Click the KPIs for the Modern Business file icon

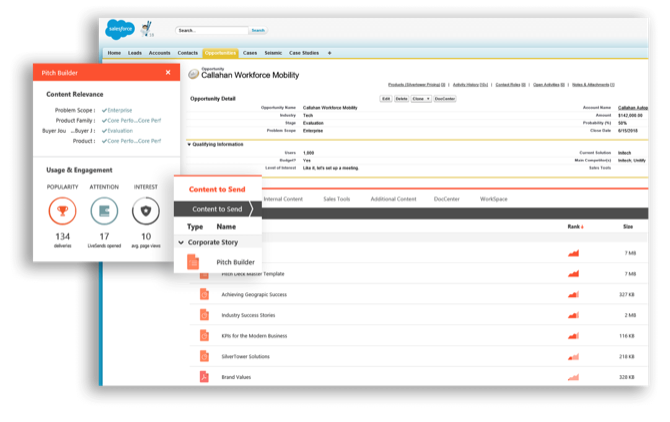(x=203, y=335)
